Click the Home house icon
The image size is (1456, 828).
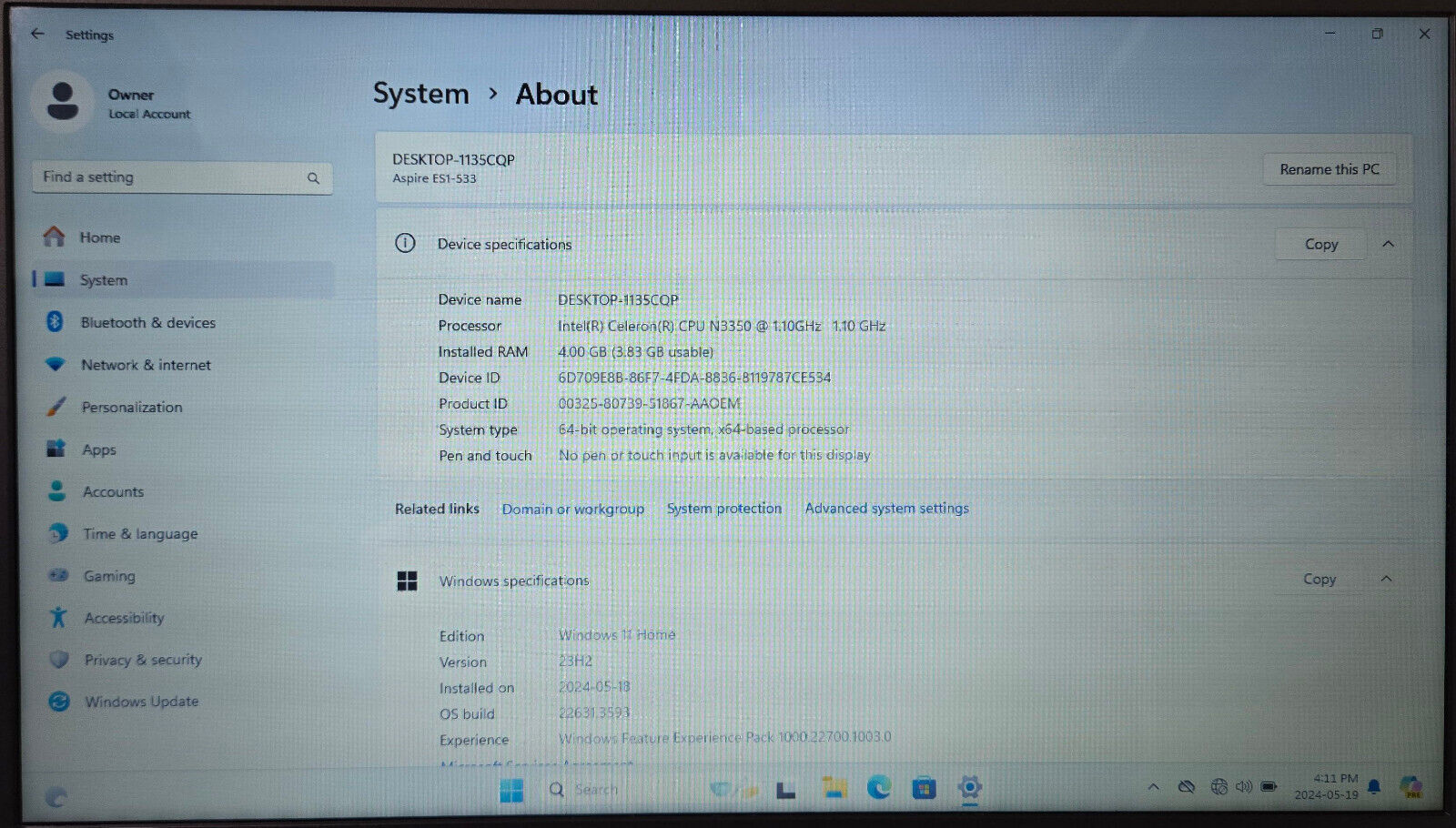55,237
